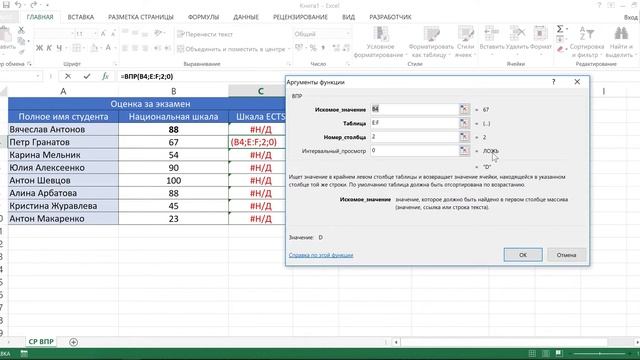Choose the font color letter A
The width and height of the screenshot is (640, 360).
pos(108,48)
